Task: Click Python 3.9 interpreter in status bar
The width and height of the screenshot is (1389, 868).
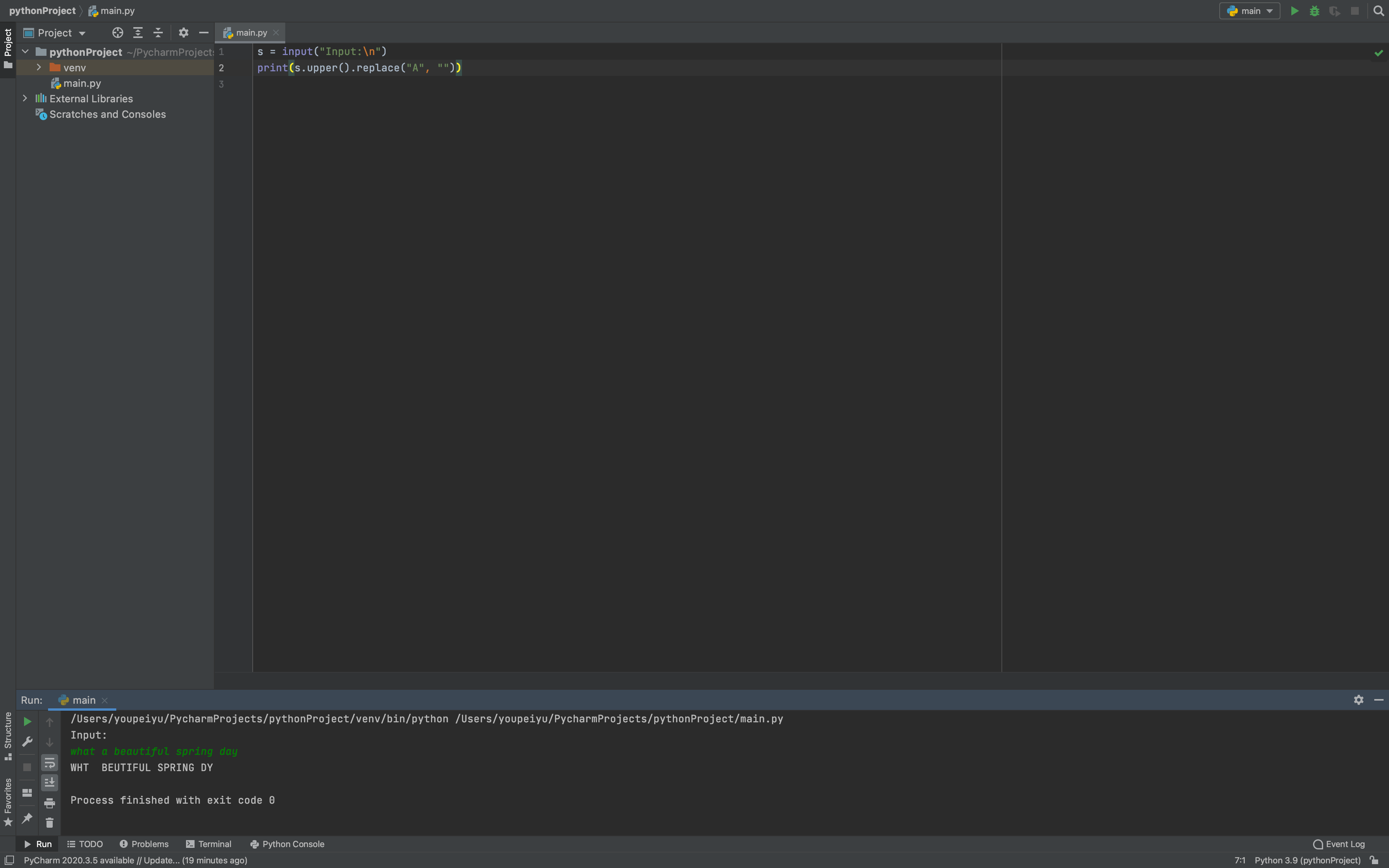Action: click(x=1307, y=860)
